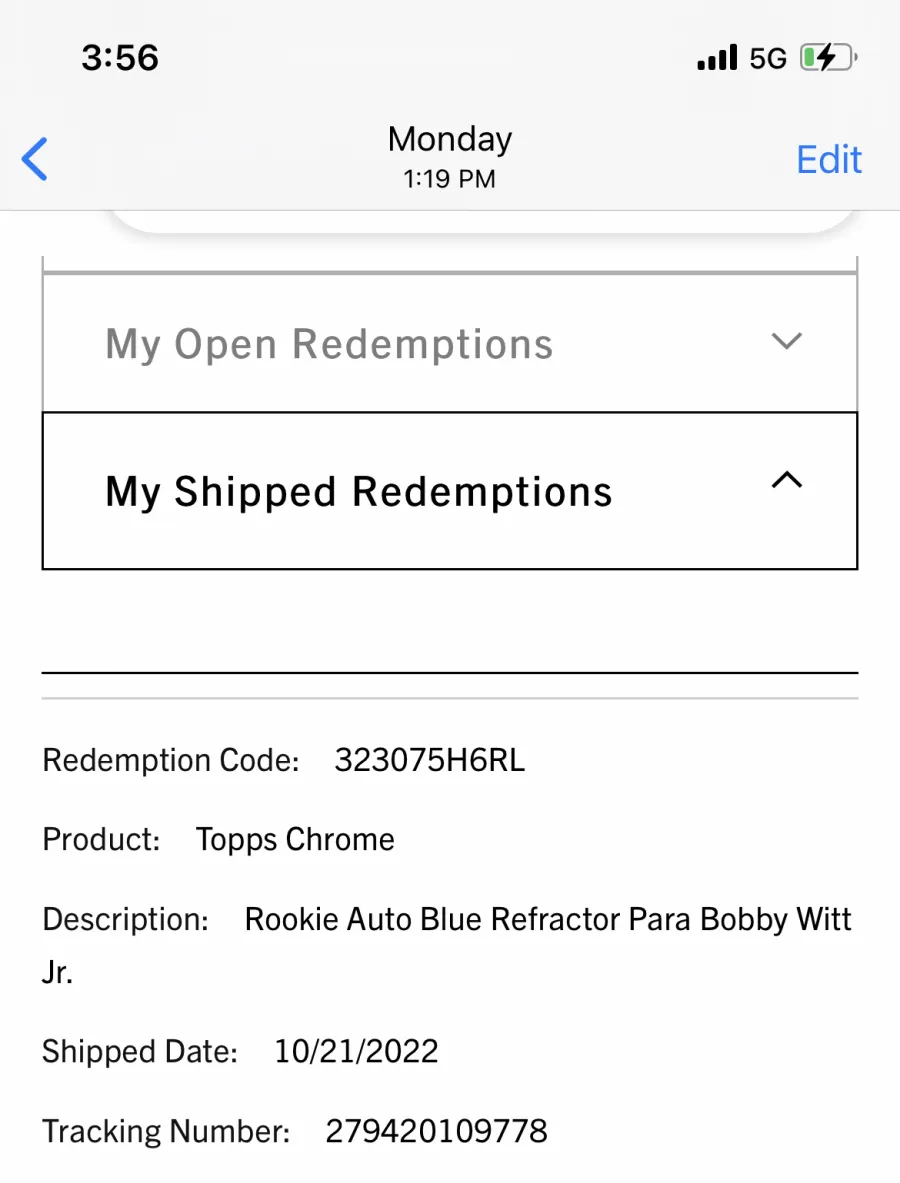Tap the Tracking Number label
The width and height of the screenshot is (900, 1183).
(x=166, y=1131)
